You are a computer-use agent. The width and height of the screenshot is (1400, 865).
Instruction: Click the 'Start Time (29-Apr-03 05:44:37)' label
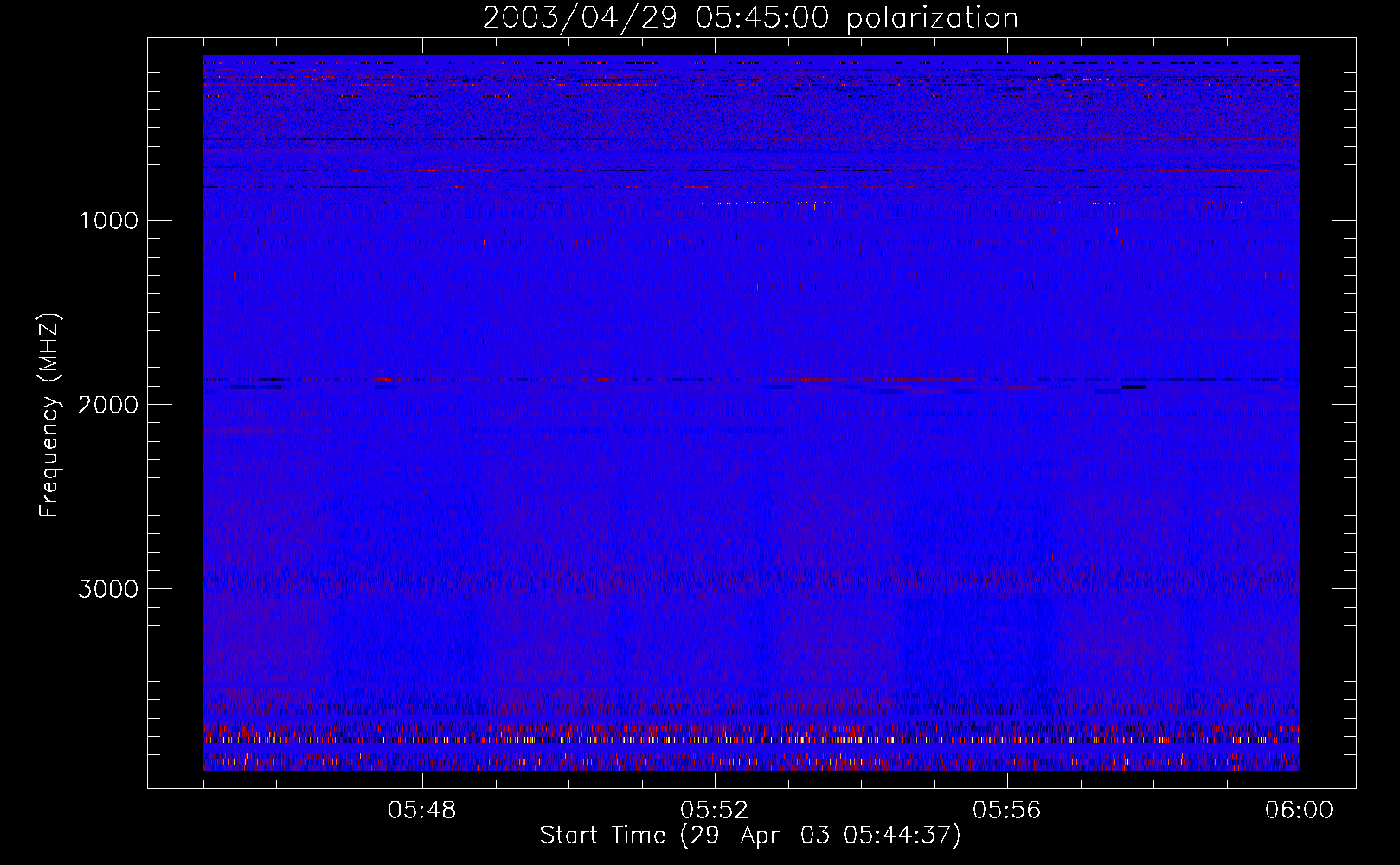point(750,836)
